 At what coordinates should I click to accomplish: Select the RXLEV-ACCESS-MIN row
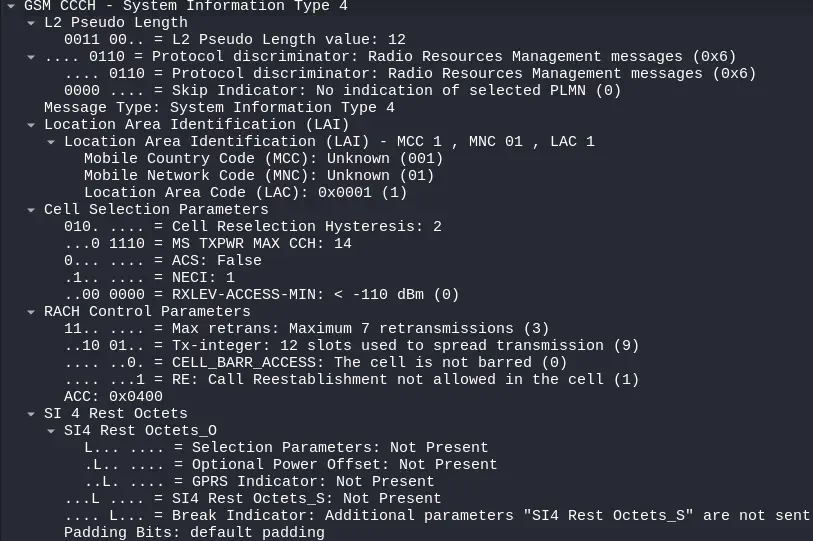260,294
